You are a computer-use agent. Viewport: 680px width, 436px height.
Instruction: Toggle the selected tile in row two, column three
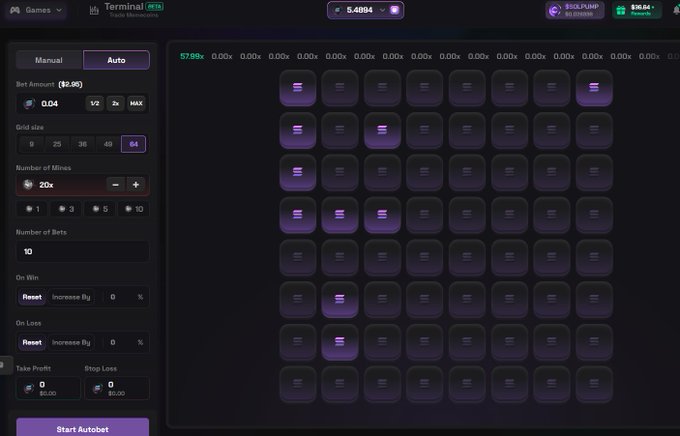point(382,130)
